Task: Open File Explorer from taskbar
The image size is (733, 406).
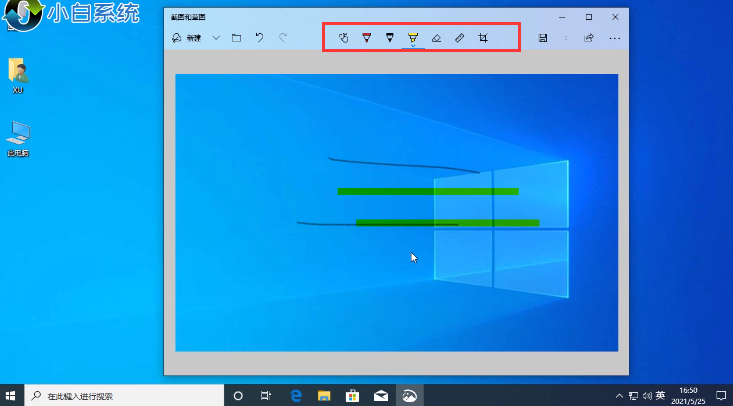Action: click(324, 396)
